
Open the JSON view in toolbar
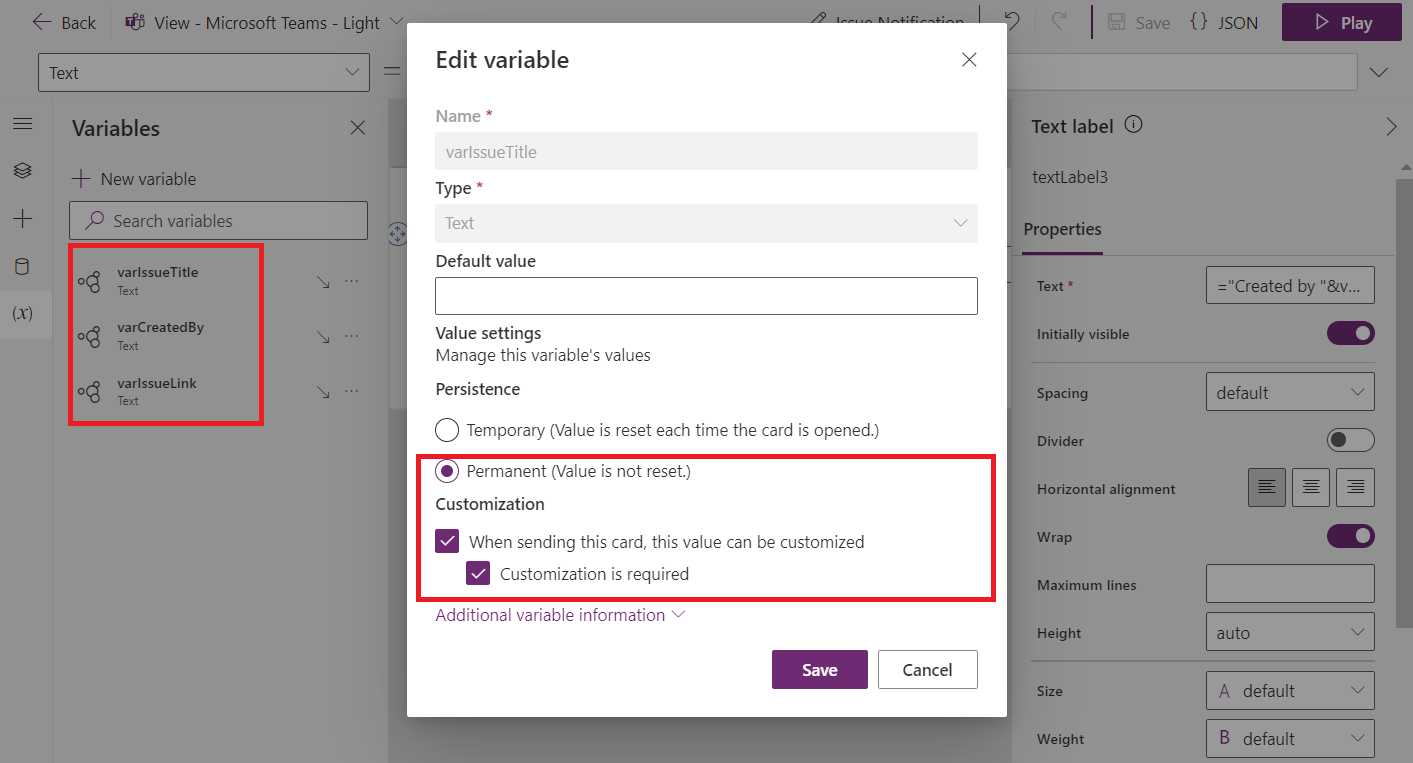[x=1224, y=22]
